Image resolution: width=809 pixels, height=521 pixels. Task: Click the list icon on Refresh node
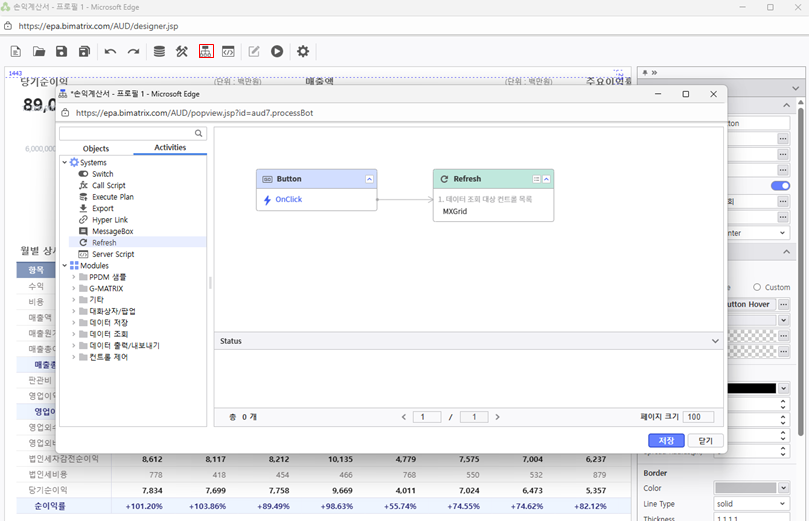click(536, 179)
